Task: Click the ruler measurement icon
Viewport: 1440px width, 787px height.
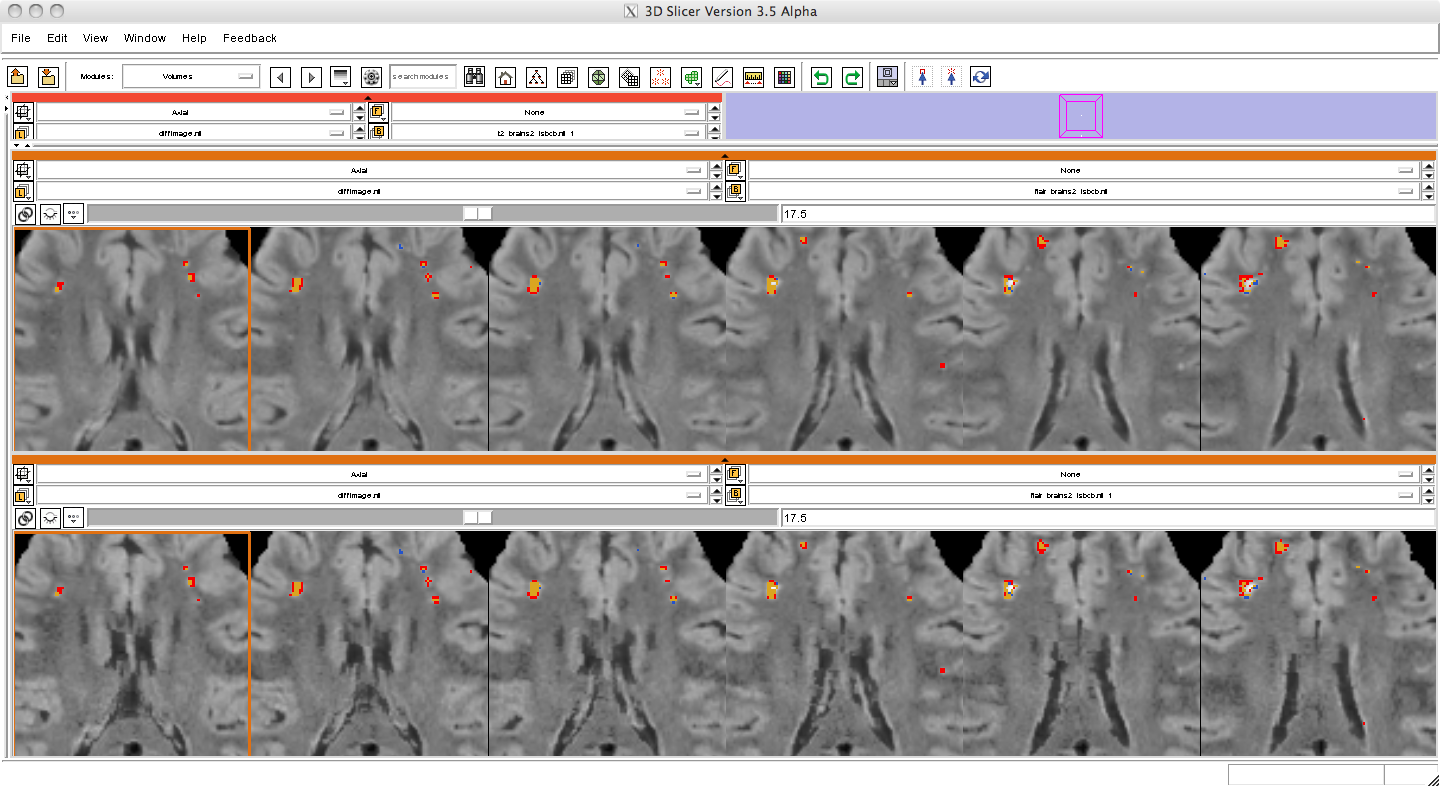Action: [753, 77]
